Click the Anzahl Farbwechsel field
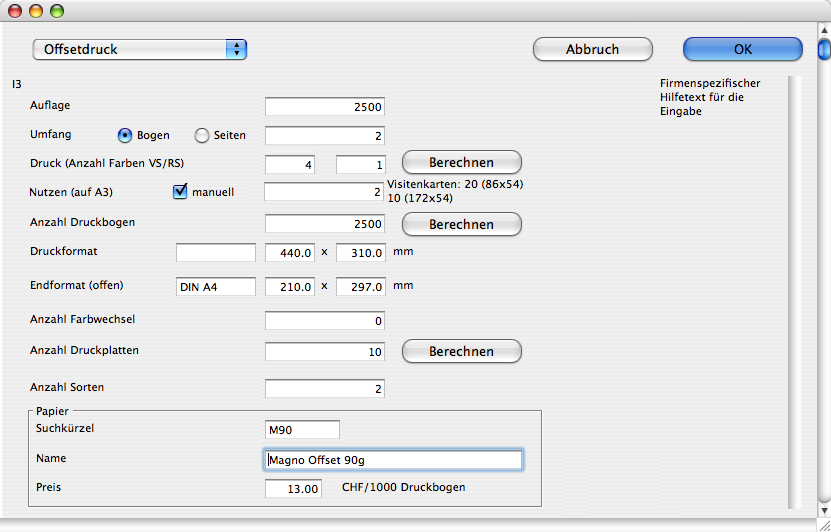 click(325, 321)
